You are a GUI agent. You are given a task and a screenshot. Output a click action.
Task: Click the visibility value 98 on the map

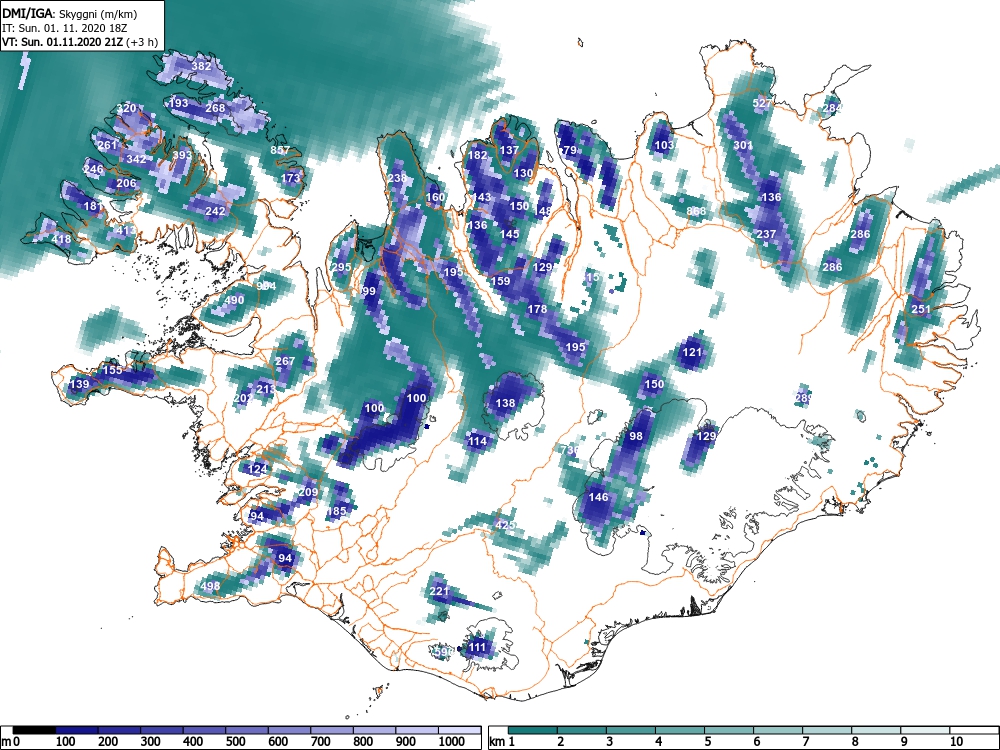(636, 436)
